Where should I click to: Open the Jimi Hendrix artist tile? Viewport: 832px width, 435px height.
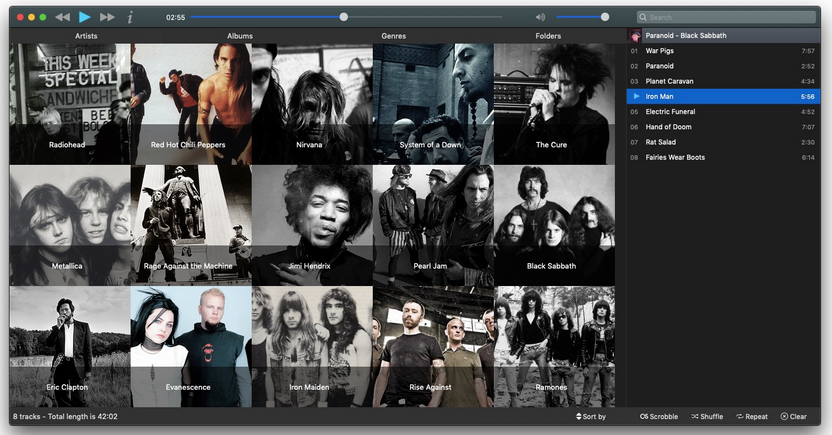(312, 225)
